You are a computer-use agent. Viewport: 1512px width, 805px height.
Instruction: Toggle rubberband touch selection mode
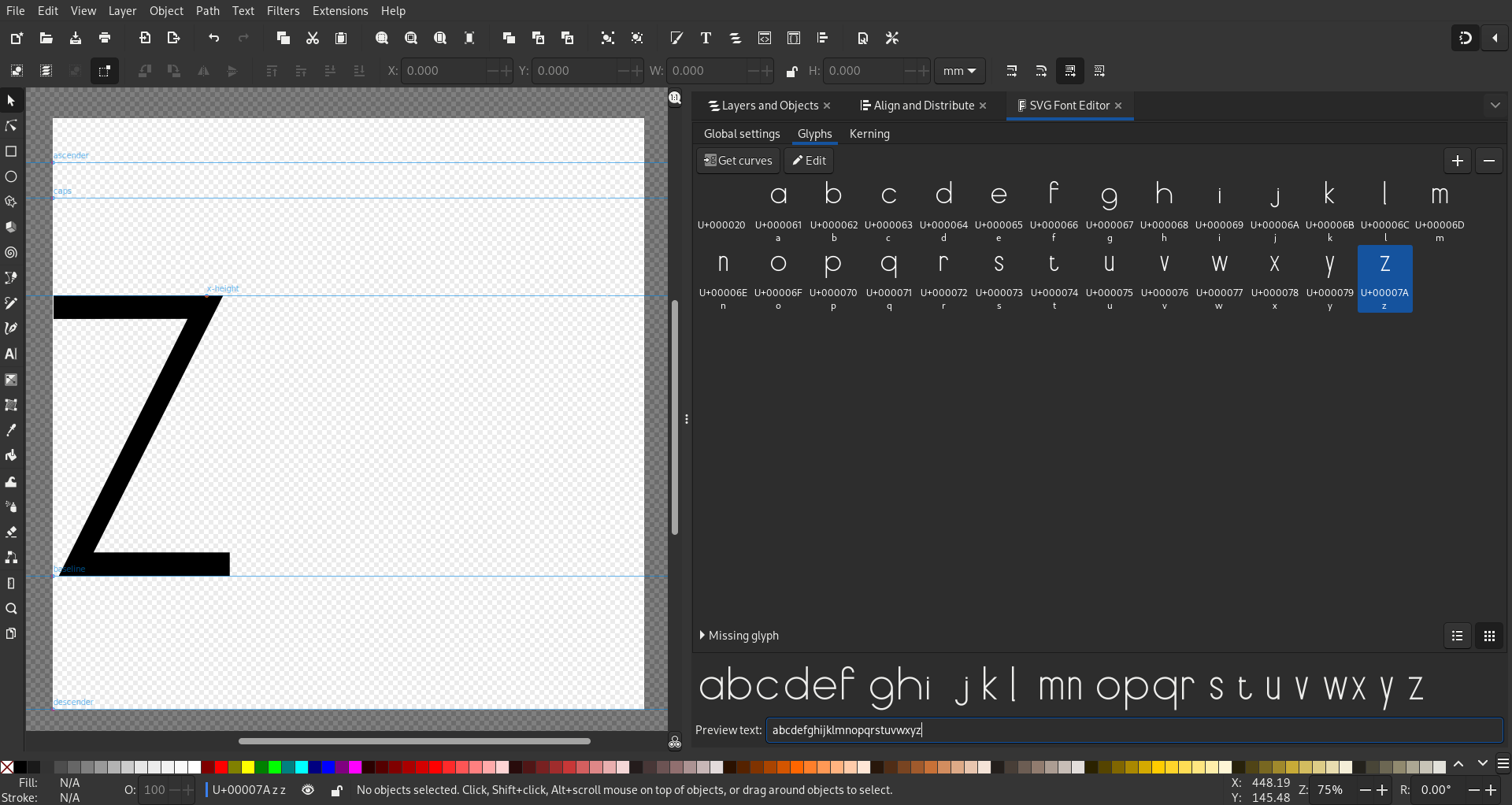(x=104, y=71)
